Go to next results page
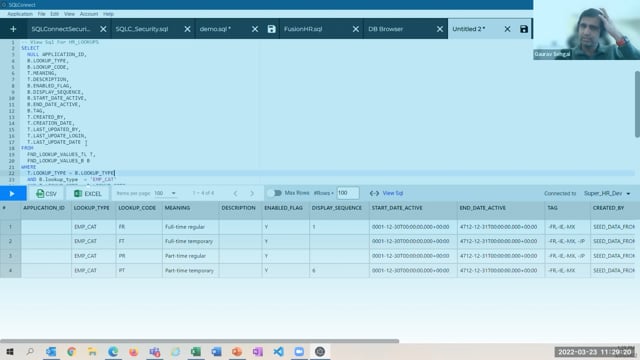The width and height of the screenshot is (640, 360). pyautogui.click(x=252, y=193)
